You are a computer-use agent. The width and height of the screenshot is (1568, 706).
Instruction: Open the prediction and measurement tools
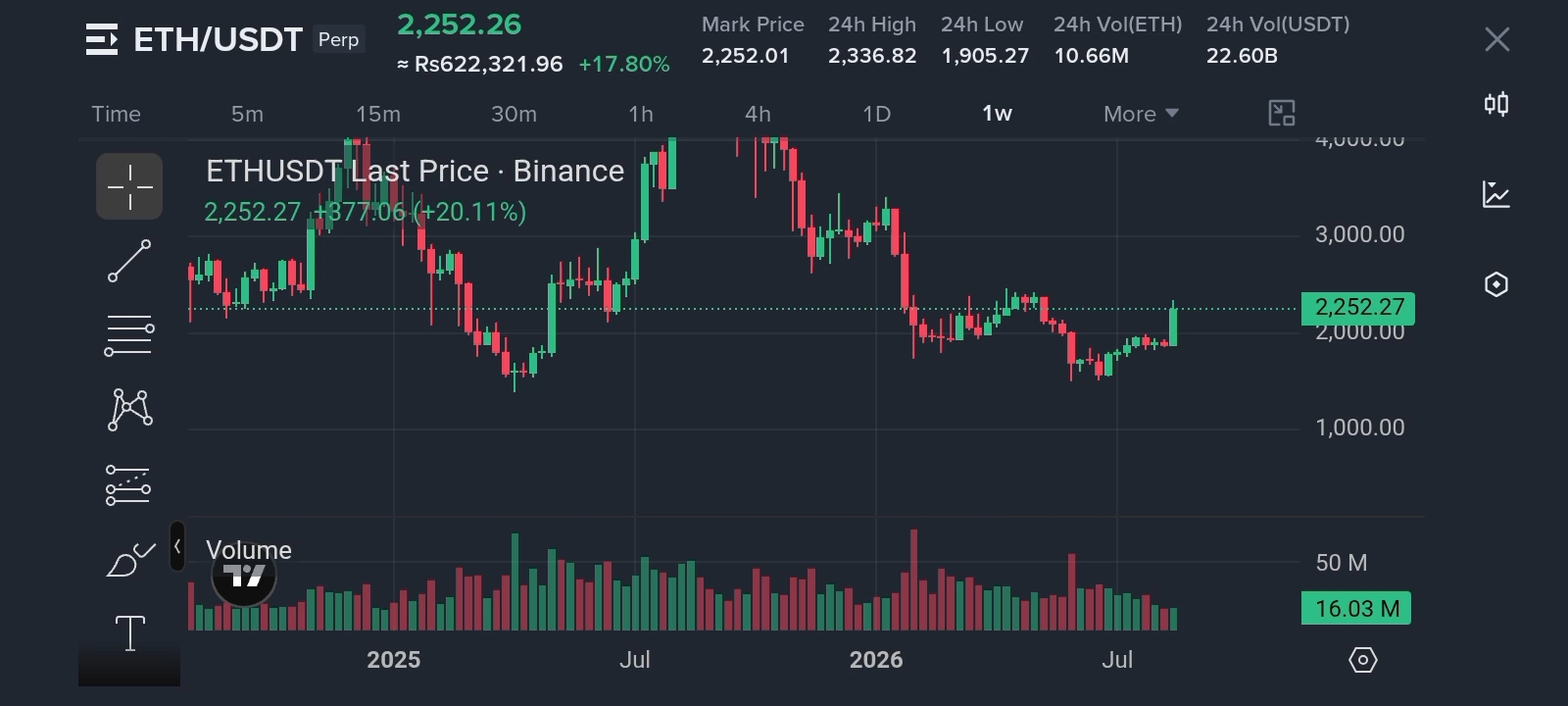pyautogui.click(x=128, y=485)
